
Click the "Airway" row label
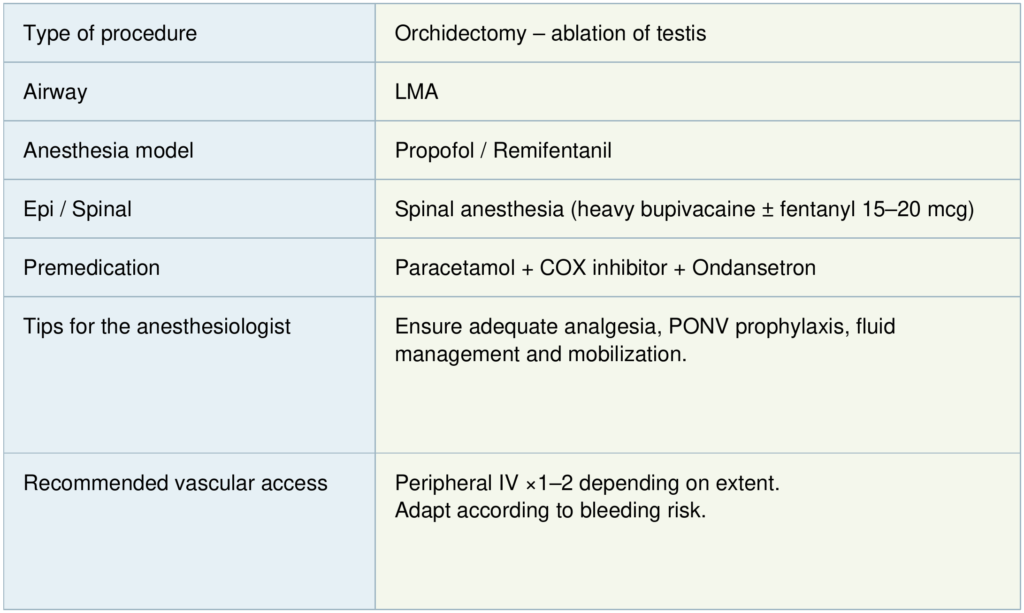click(x=55, y=92)
